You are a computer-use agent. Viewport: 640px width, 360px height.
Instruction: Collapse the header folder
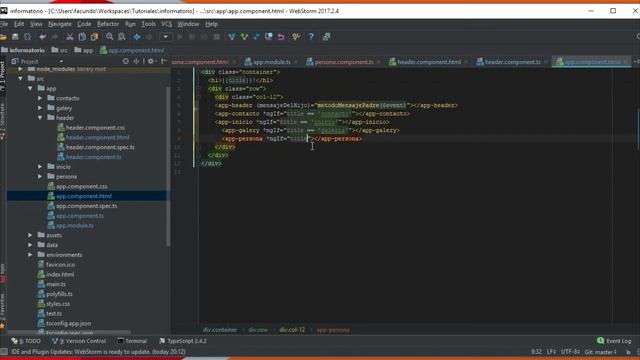click(40, 118)
